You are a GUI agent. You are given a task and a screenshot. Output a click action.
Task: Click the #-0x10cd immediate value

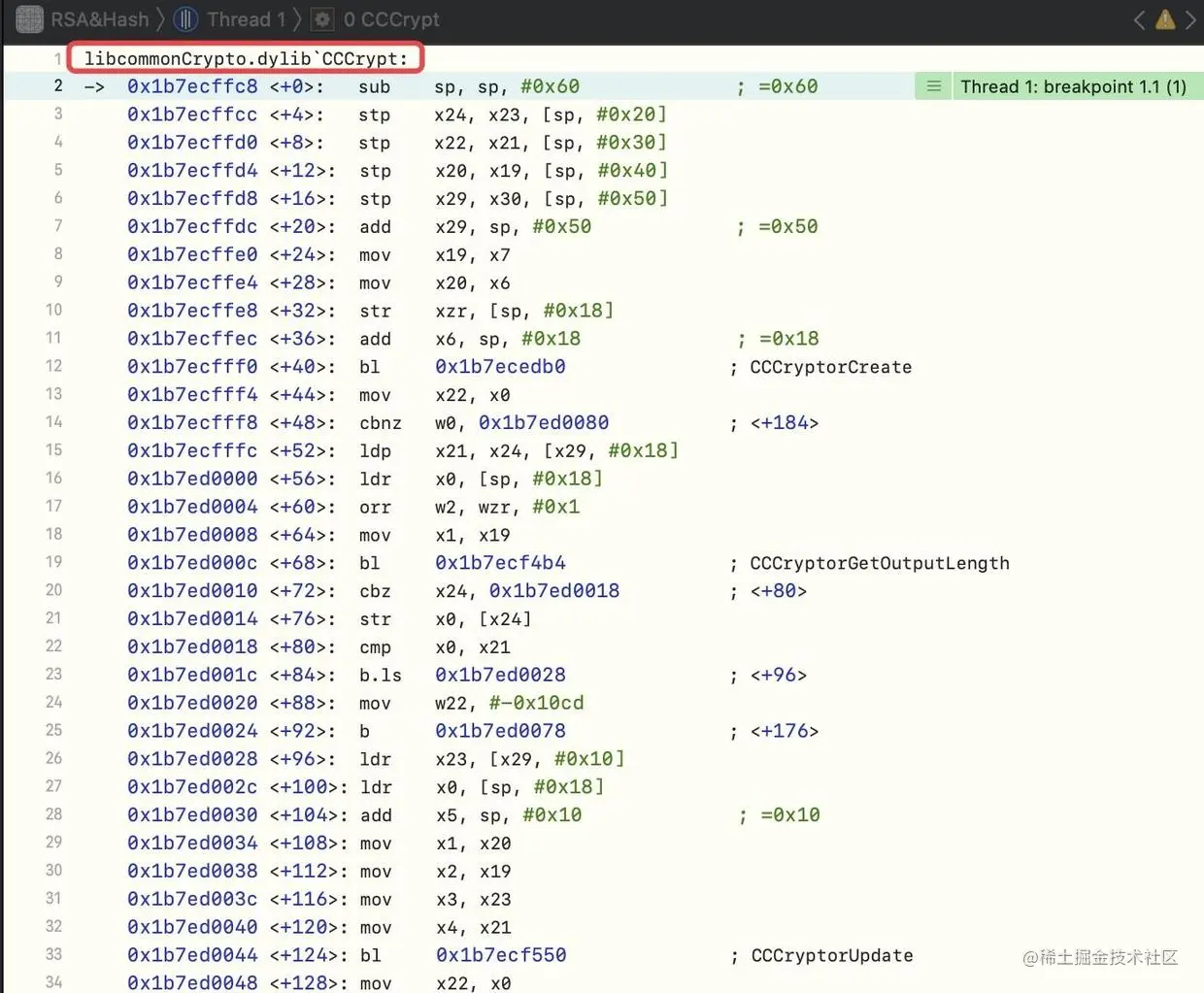coord(537,703)
